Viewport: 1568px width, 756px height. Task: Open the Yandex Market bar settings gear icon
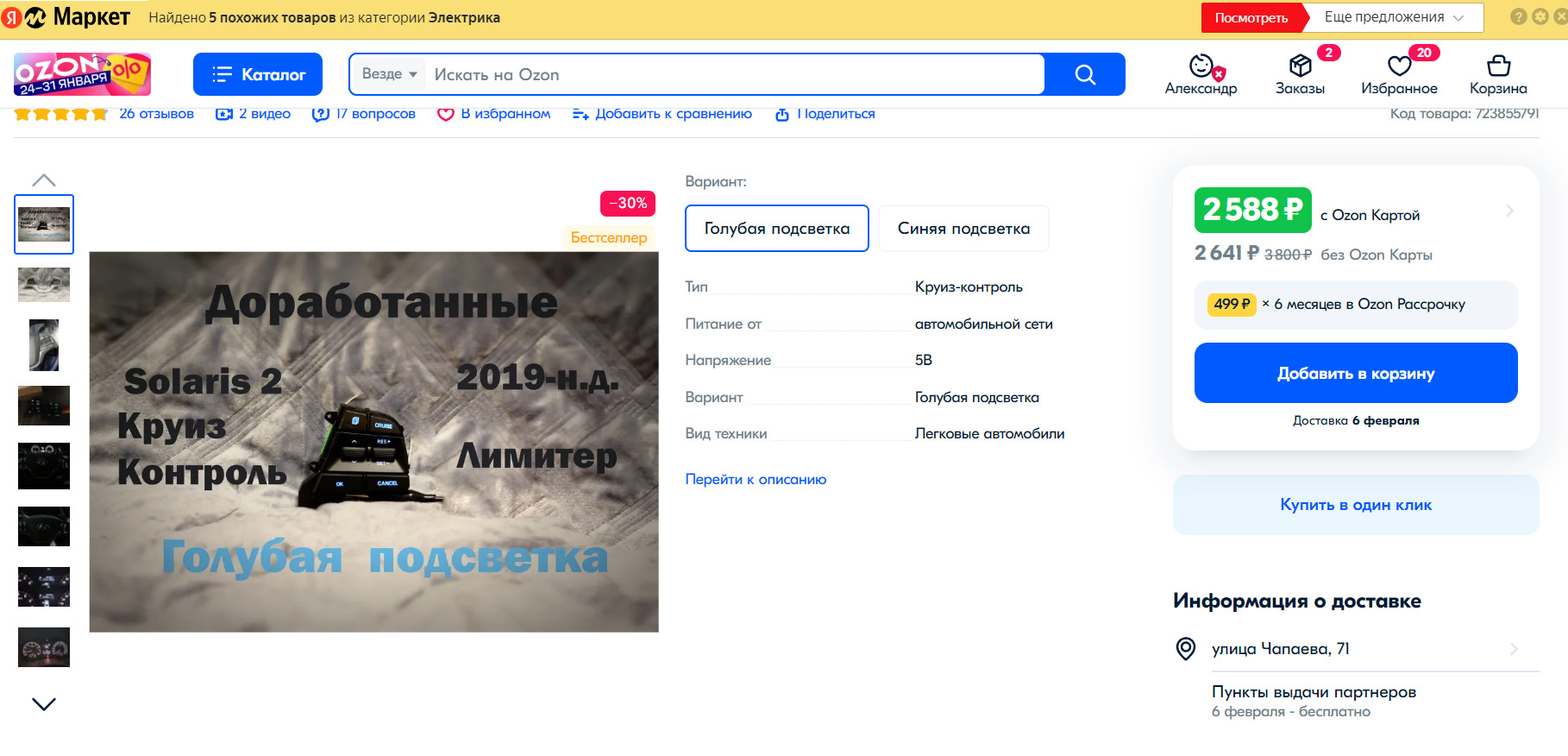[1540, 16]
